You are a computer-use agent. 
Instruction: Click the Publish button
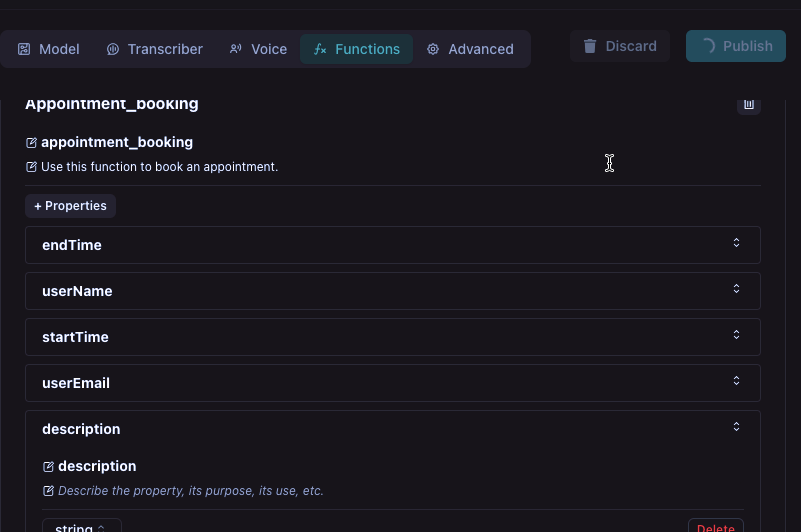point(736,46)
